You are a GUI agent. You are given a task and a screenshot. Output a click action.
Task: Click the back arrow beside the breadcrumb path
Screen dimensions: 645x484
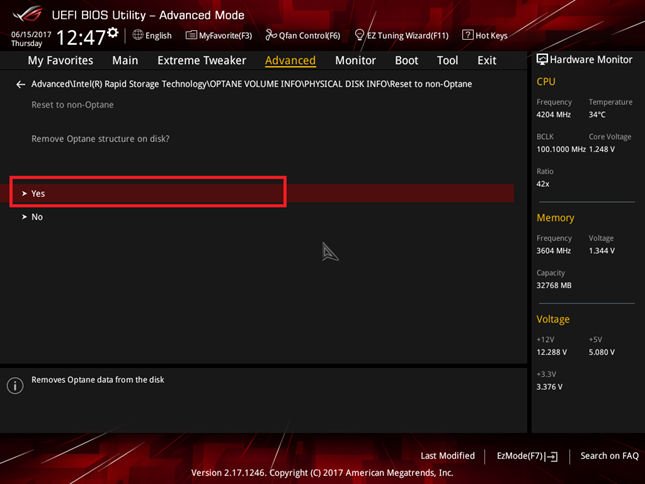coord(21,84)
